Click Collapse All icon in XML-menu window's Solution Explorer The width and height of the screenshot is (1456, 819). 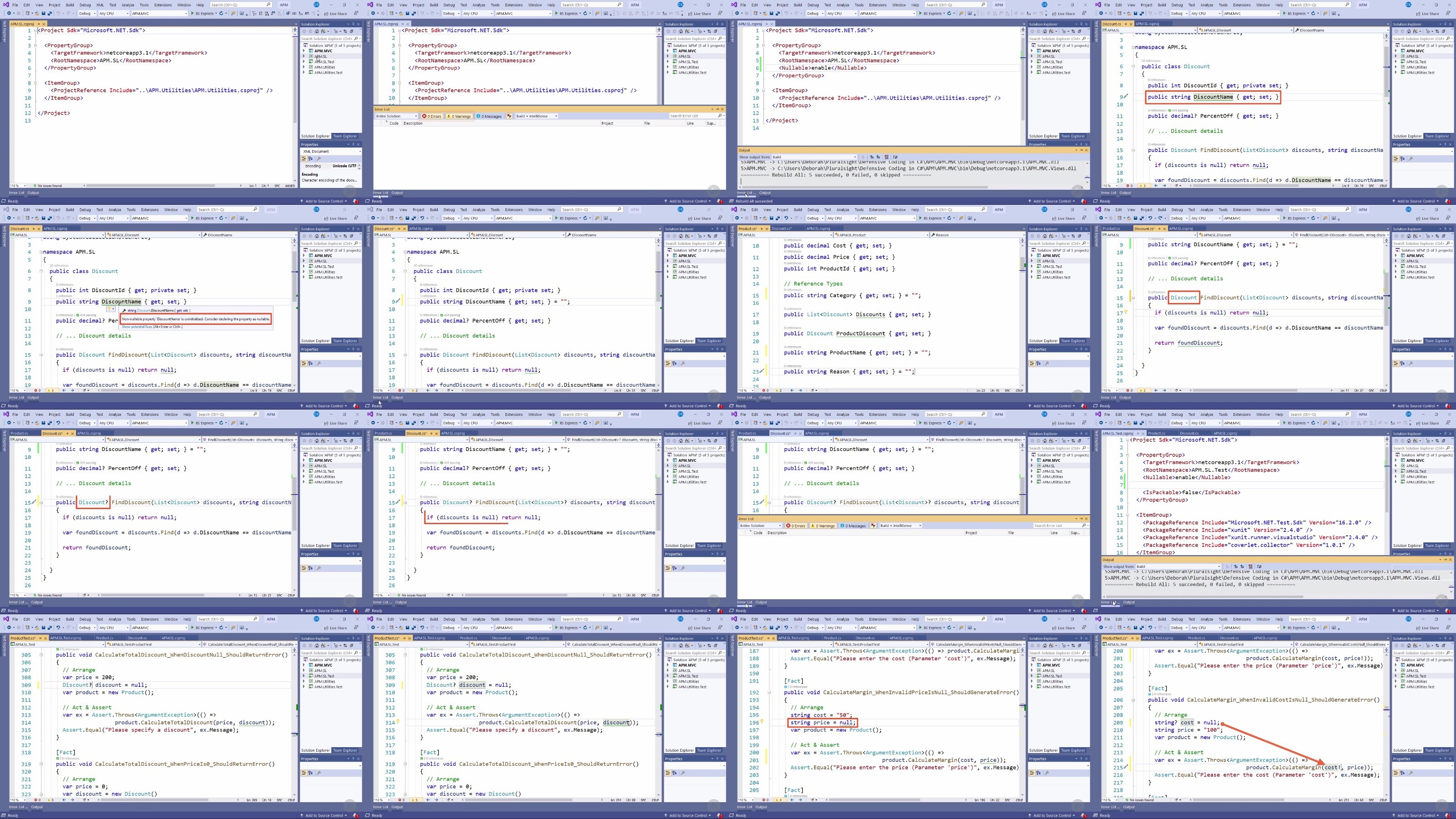pos(352,31)
